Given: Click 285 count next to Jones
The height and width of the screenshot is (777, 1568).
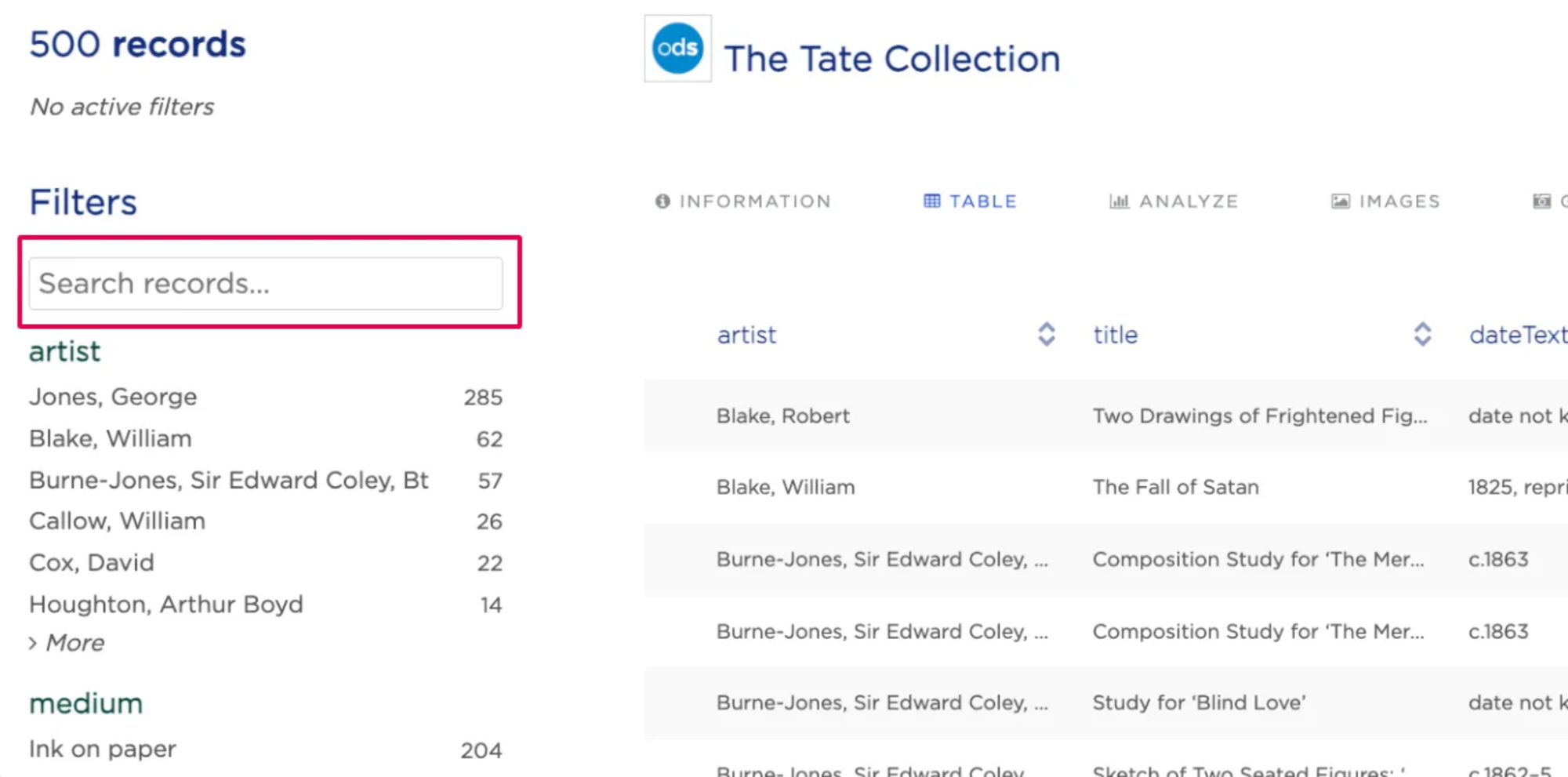Looking at the screenshot, I should point(483,398).
